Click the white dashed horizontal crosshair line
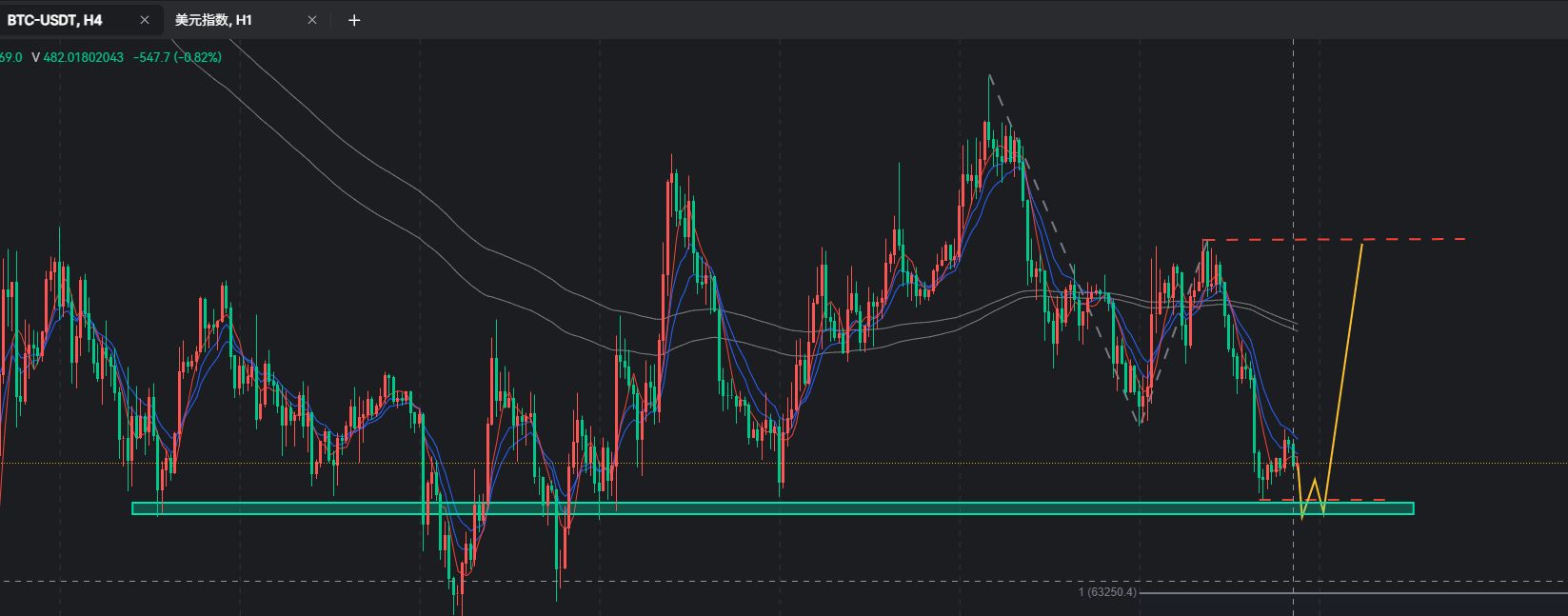This screenshot has height=616, width=1568. coord(762,580)
